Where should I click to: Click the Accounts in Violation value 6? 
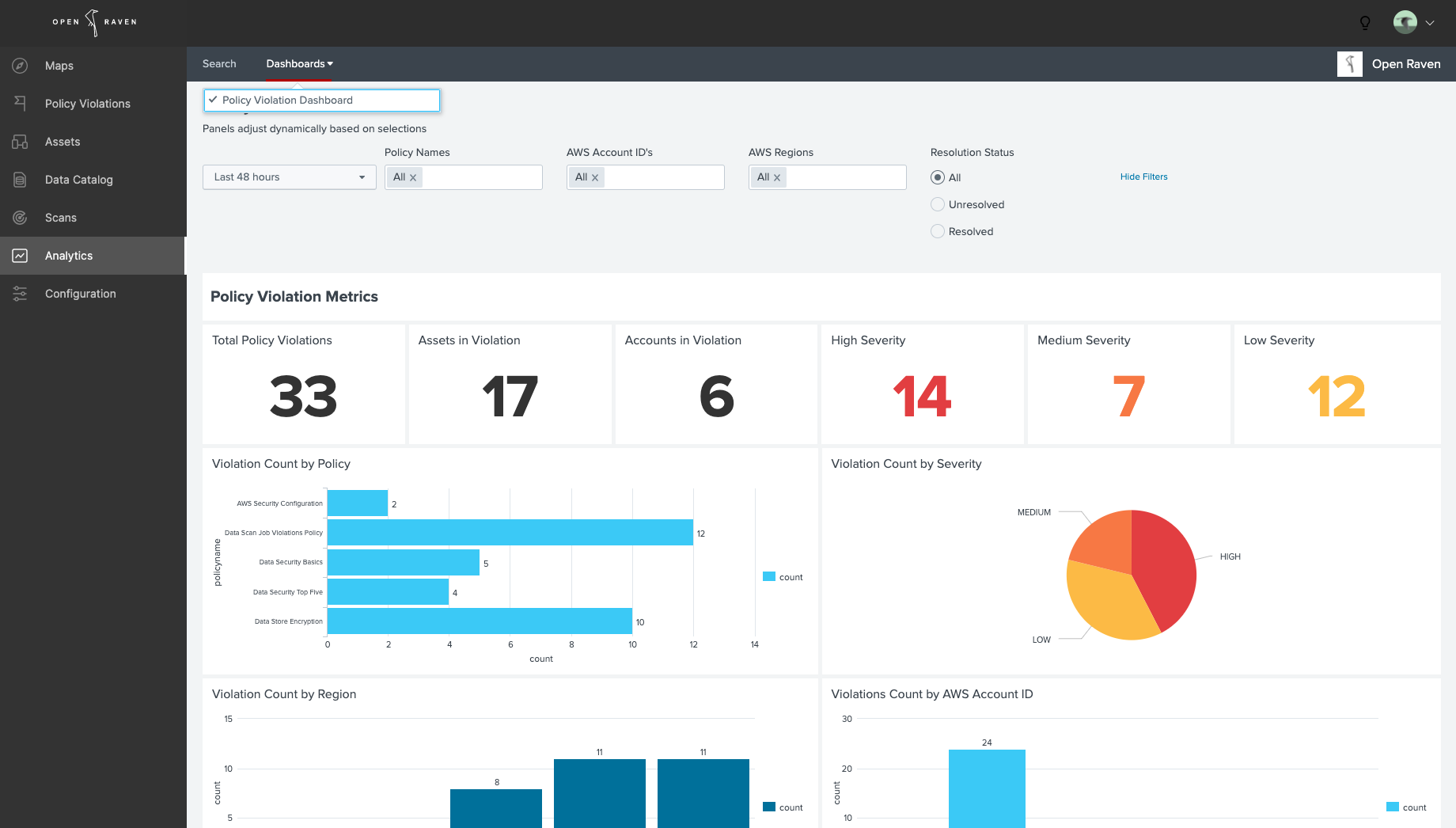point(717,397)
